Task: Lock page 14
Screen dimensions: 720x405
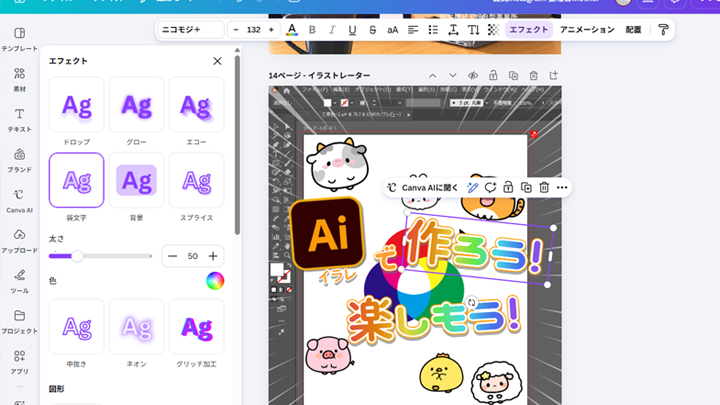Action: (x=493, y=75)
